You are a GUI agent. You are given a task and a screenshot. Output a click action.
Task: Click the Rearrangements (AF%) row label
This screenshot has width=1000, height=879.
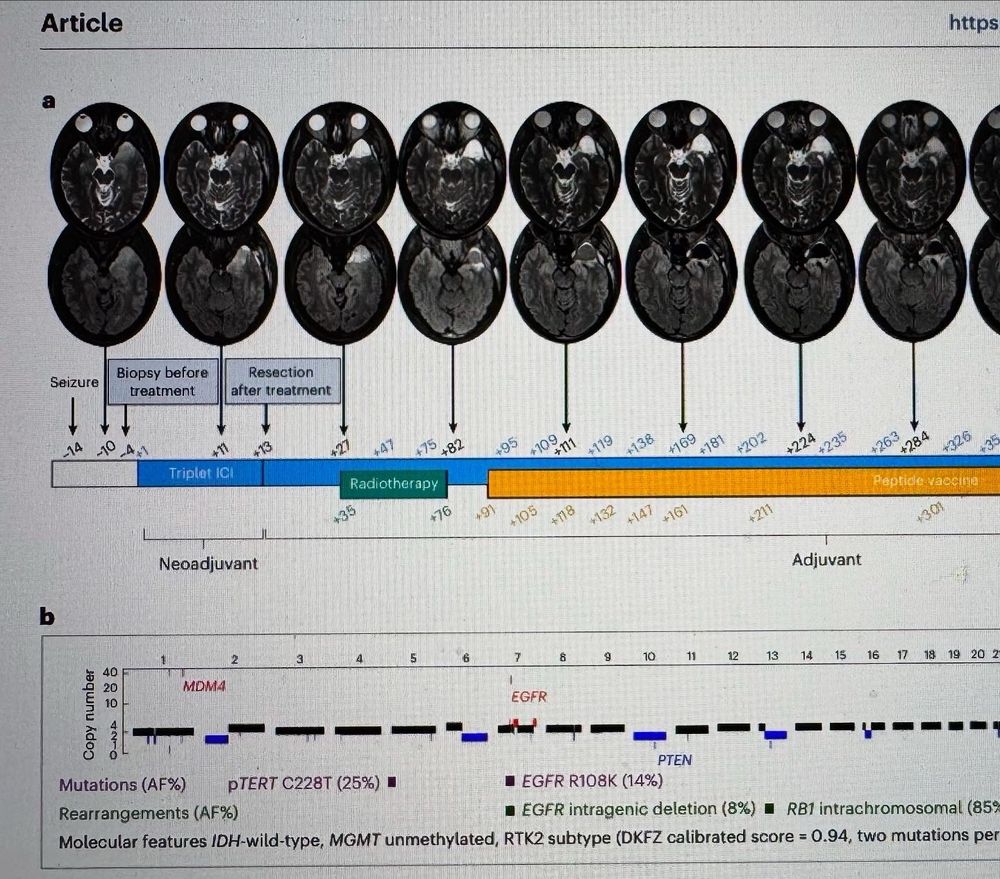[148, 813]
